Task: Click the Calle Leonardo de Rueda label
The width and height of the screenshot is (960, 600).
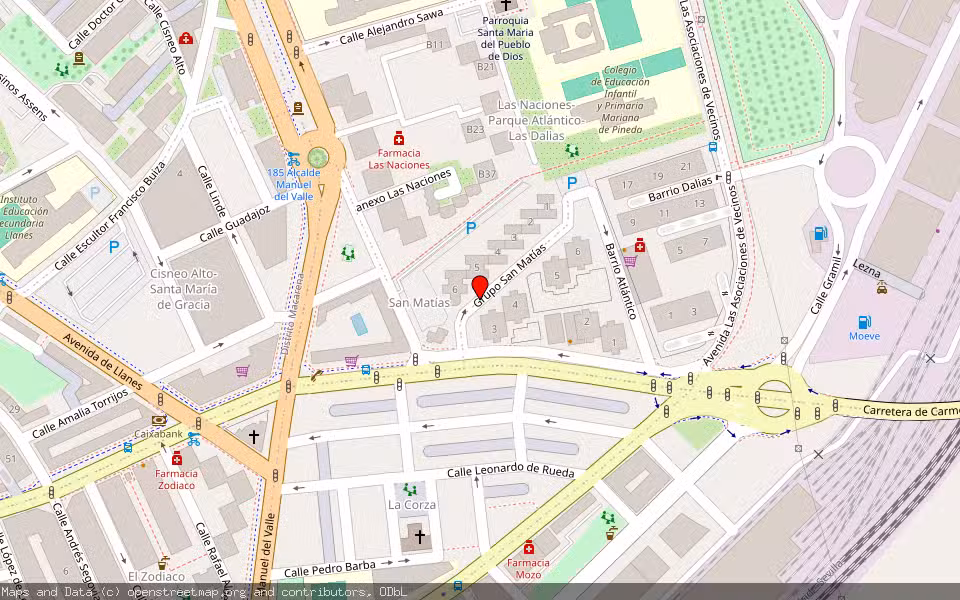Action: click(511, 470)
